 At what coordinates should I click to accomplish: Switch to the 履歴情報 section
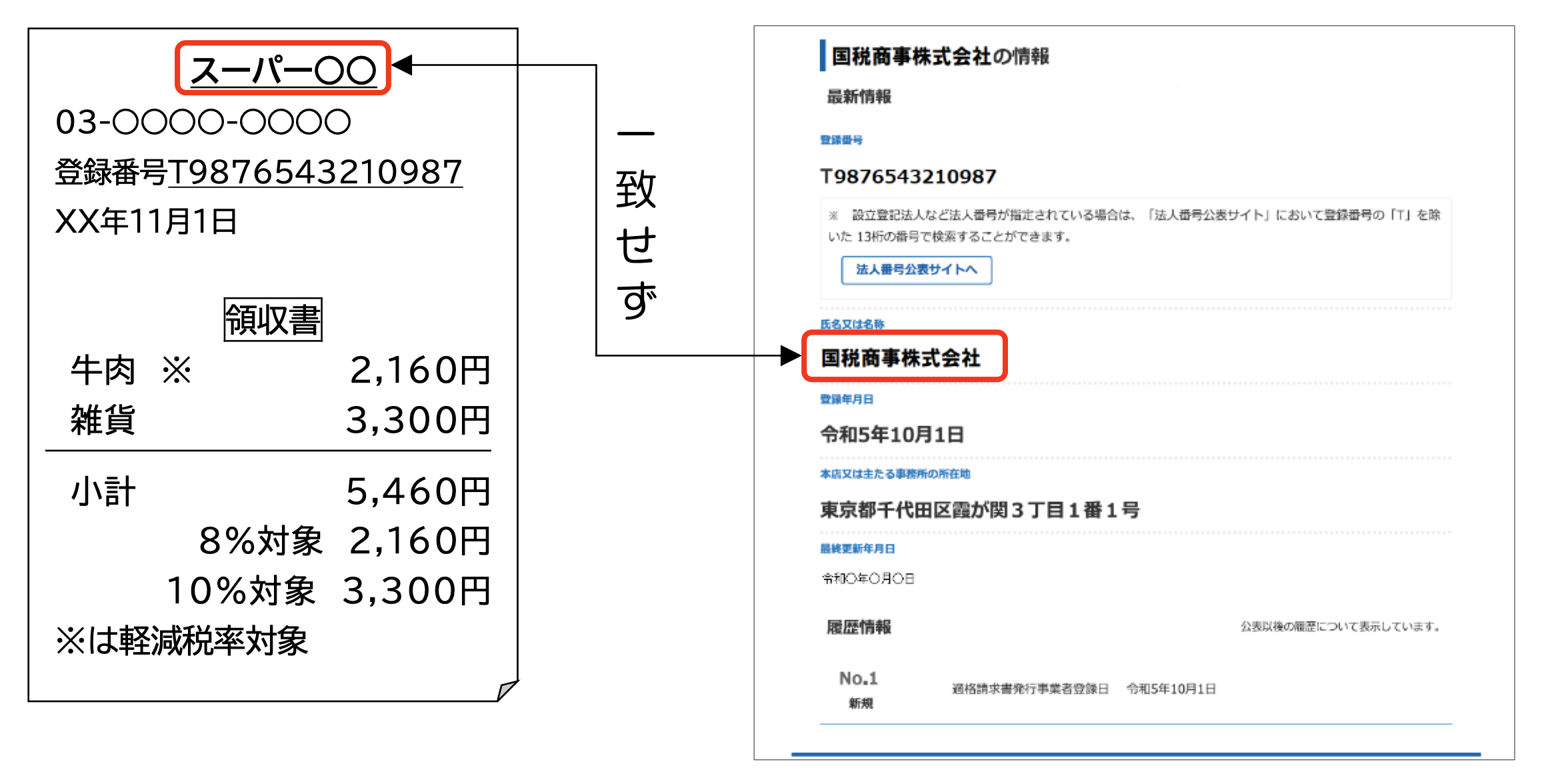[x=860, y=627]
